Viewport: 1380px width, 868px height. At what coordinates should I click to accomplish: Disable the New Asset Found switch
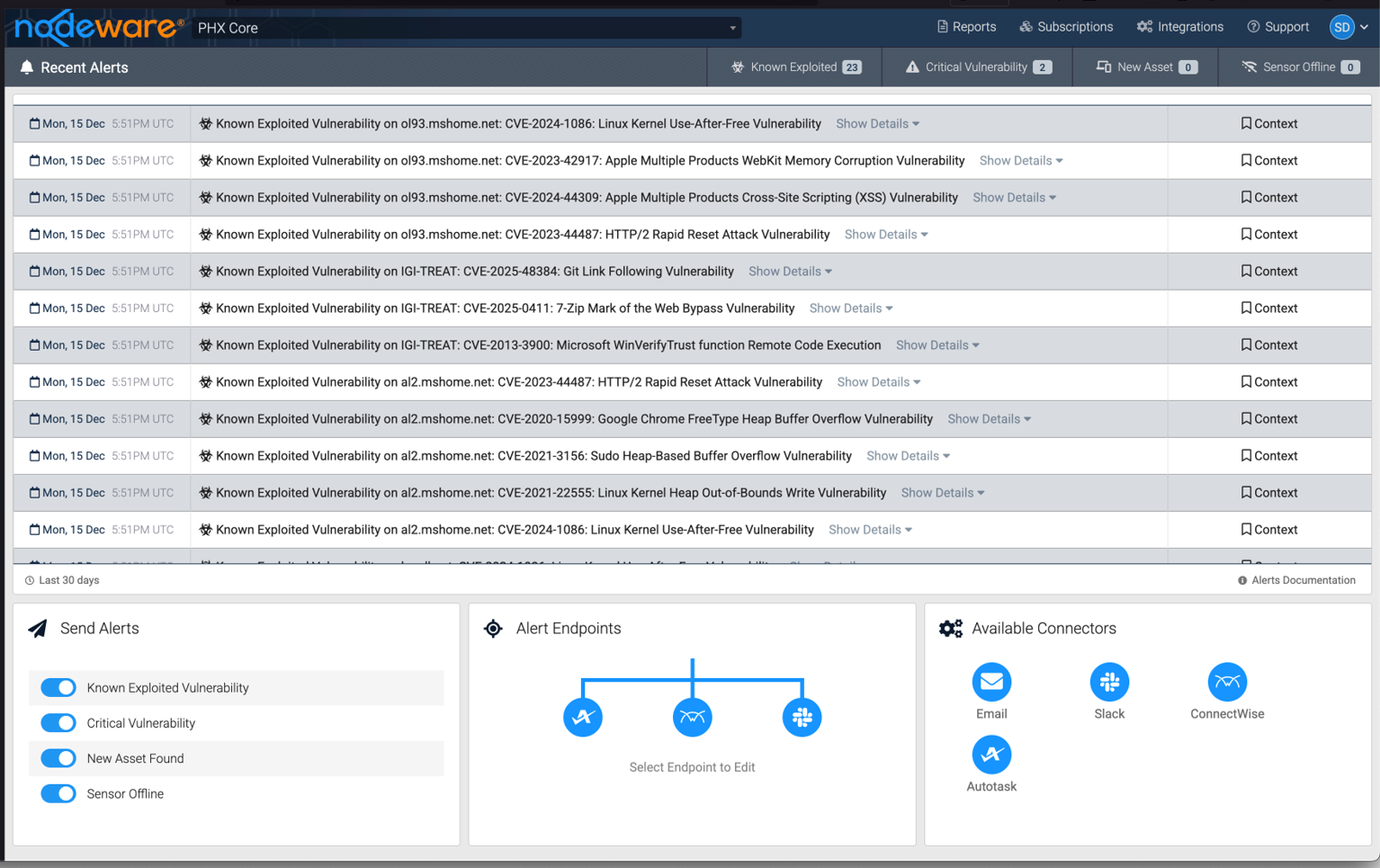point(58,758)
